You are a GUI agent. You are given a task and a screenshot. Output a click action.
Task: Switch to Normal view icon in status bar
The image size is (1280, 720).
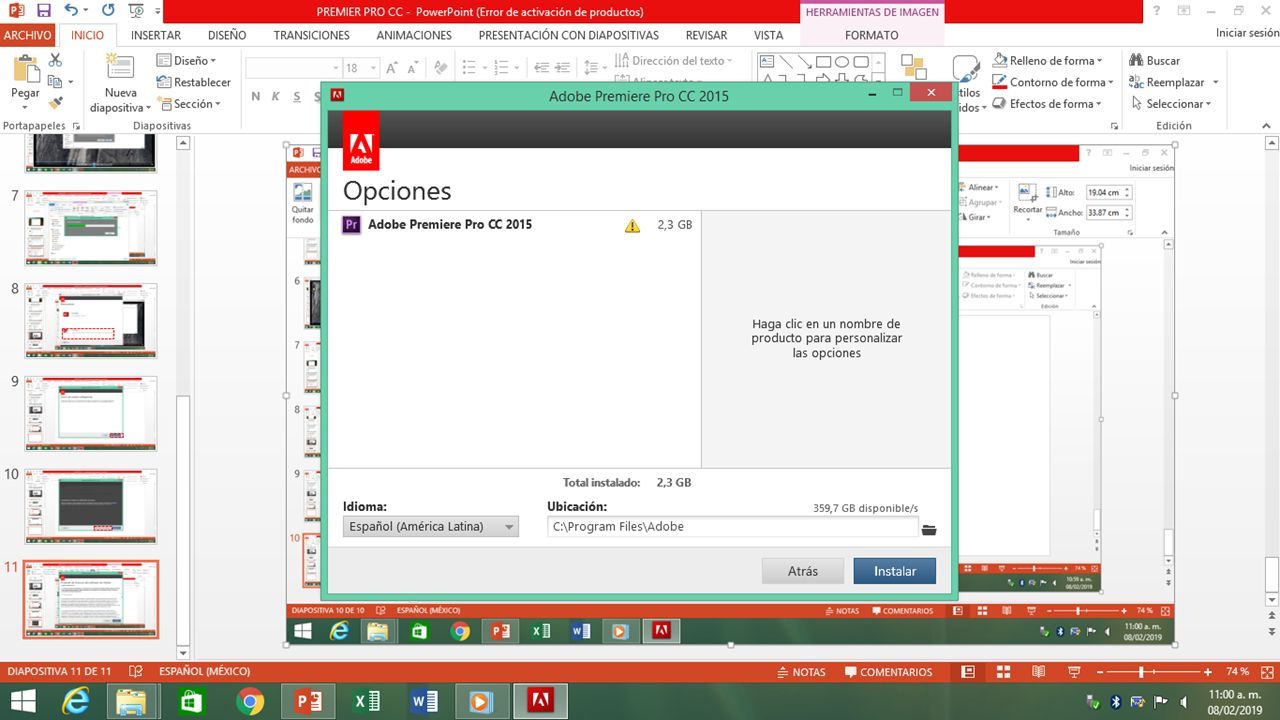(x=967, y=672)
